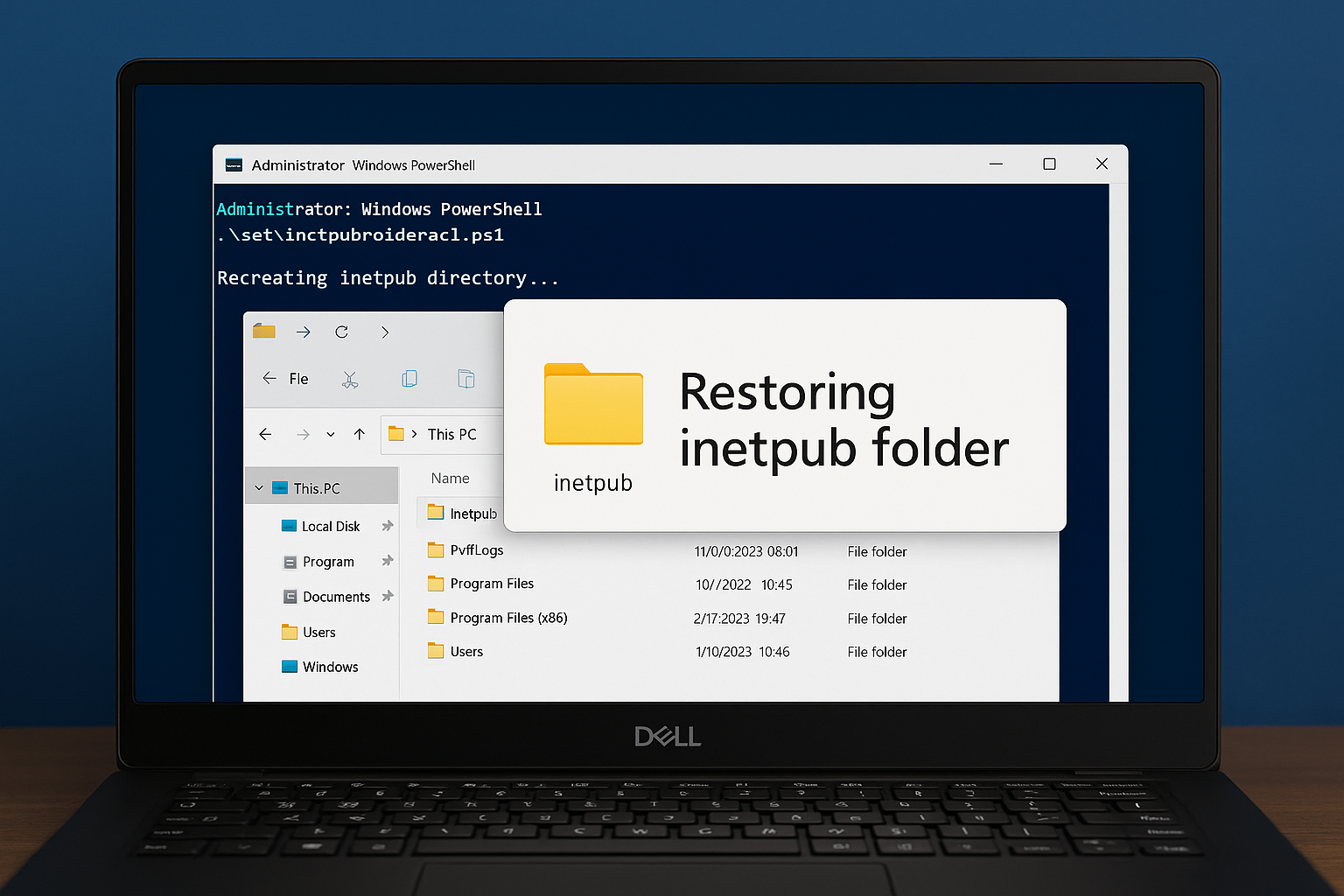Image resolution: width=1344 pixels, height=896 pixels.
Task: Go forward using the navigation forward arrow
Action: [x=303, y=434]
